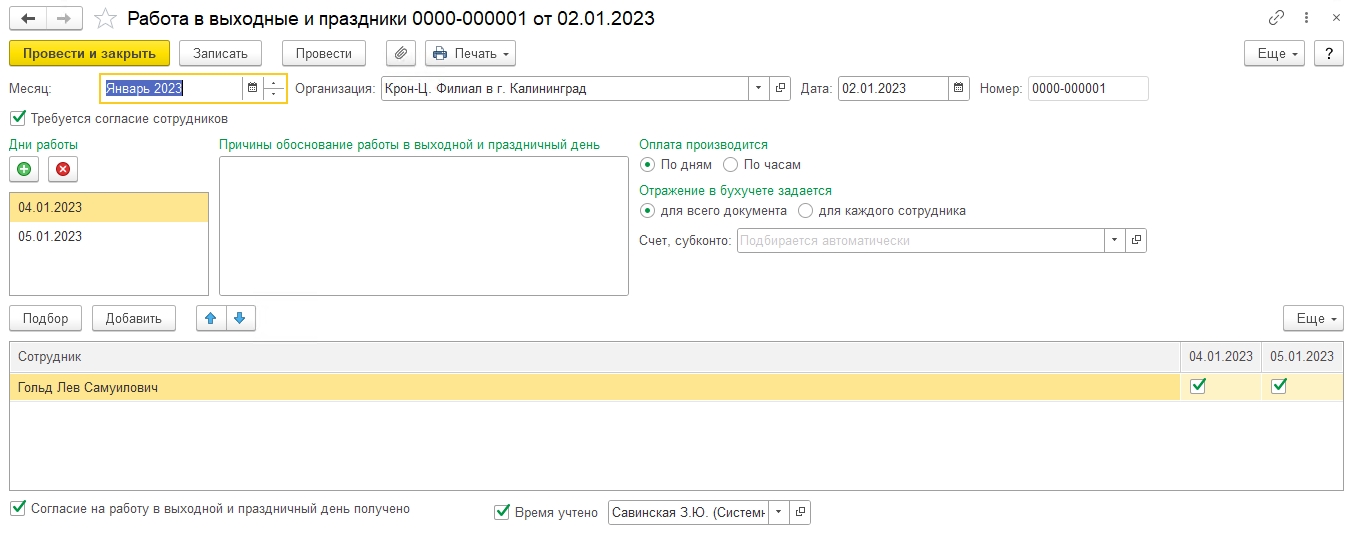The height and width of the screenshot is (533, 1352).
Task: Click Сотрудник column header
Action: coord(595,357)
